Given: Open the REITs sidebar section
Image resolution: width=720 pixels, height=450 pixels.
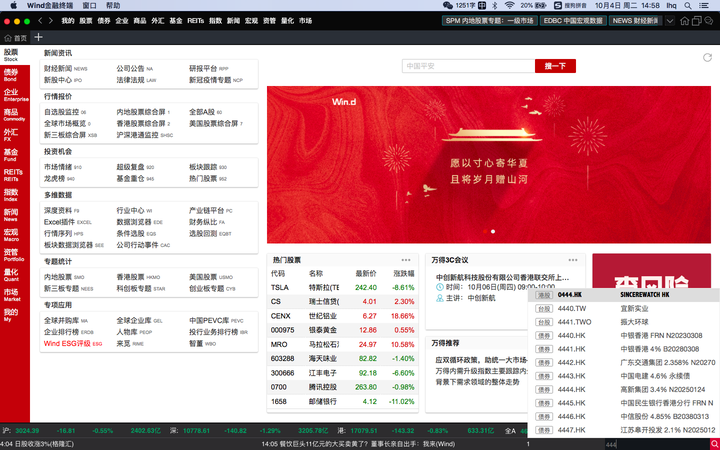Looking at the screenshot, I should tap(15, 175).
